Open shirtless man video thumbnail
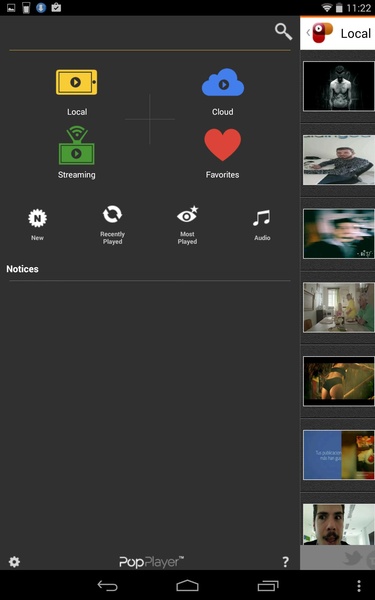Viewport: 375px width, 600px height. (339, 86)
